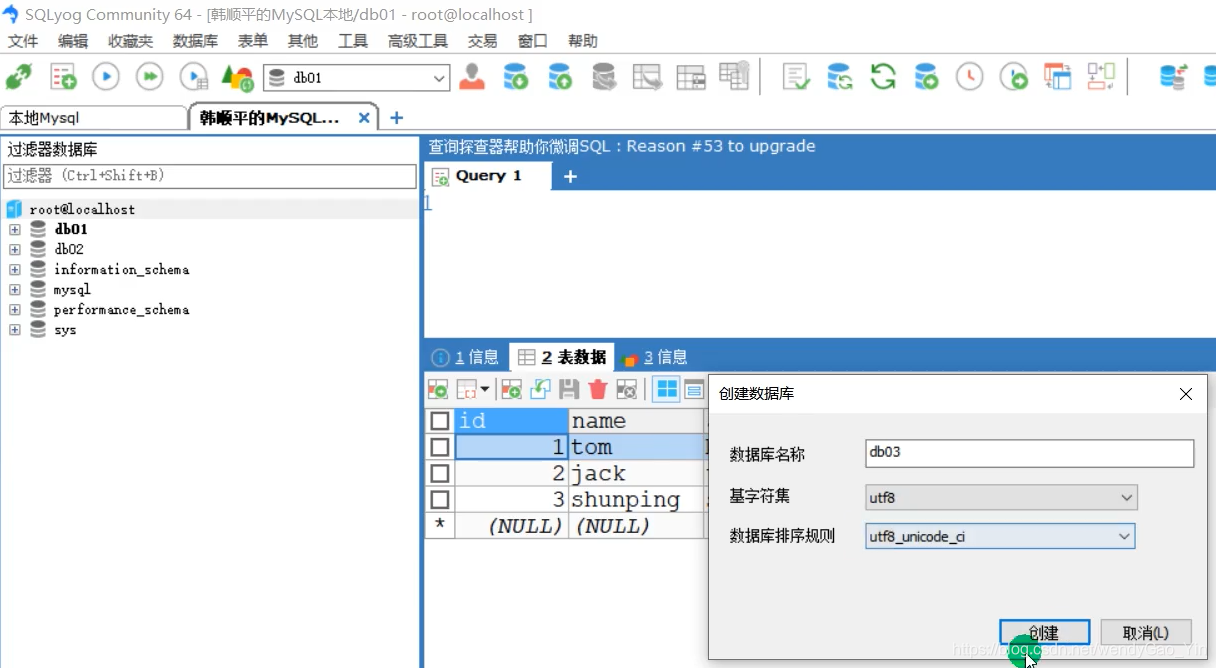Open the 基字符集 utf8 dropdown
This screenshot has height=668, width=1216.
click(x=1127, y=497)
